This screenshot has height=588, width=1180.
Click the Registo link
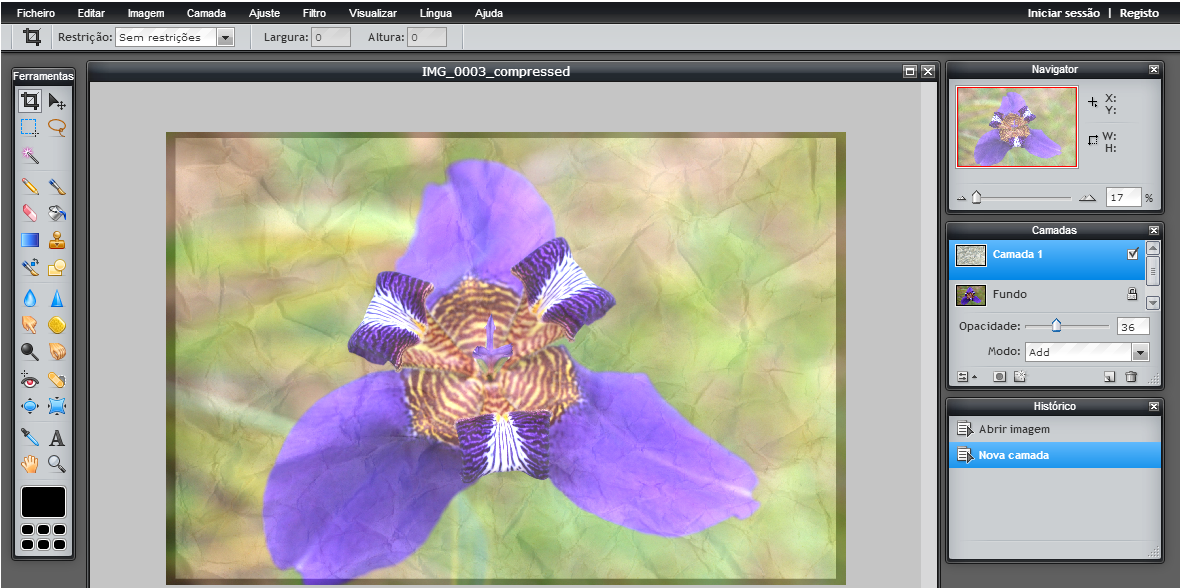(x=1139, y=13)
